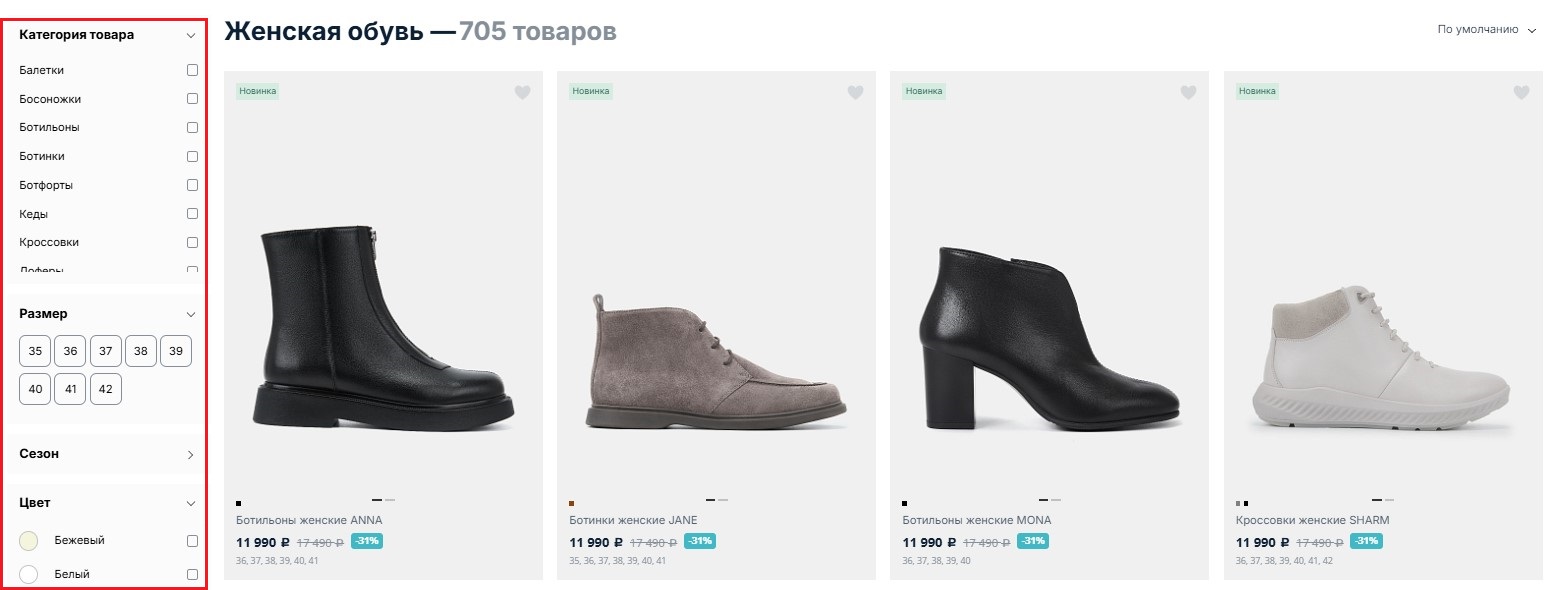Toggle the Бежевый color checkbox
This screenshot has height=590, width=1563.
click(x=192, y=541)
